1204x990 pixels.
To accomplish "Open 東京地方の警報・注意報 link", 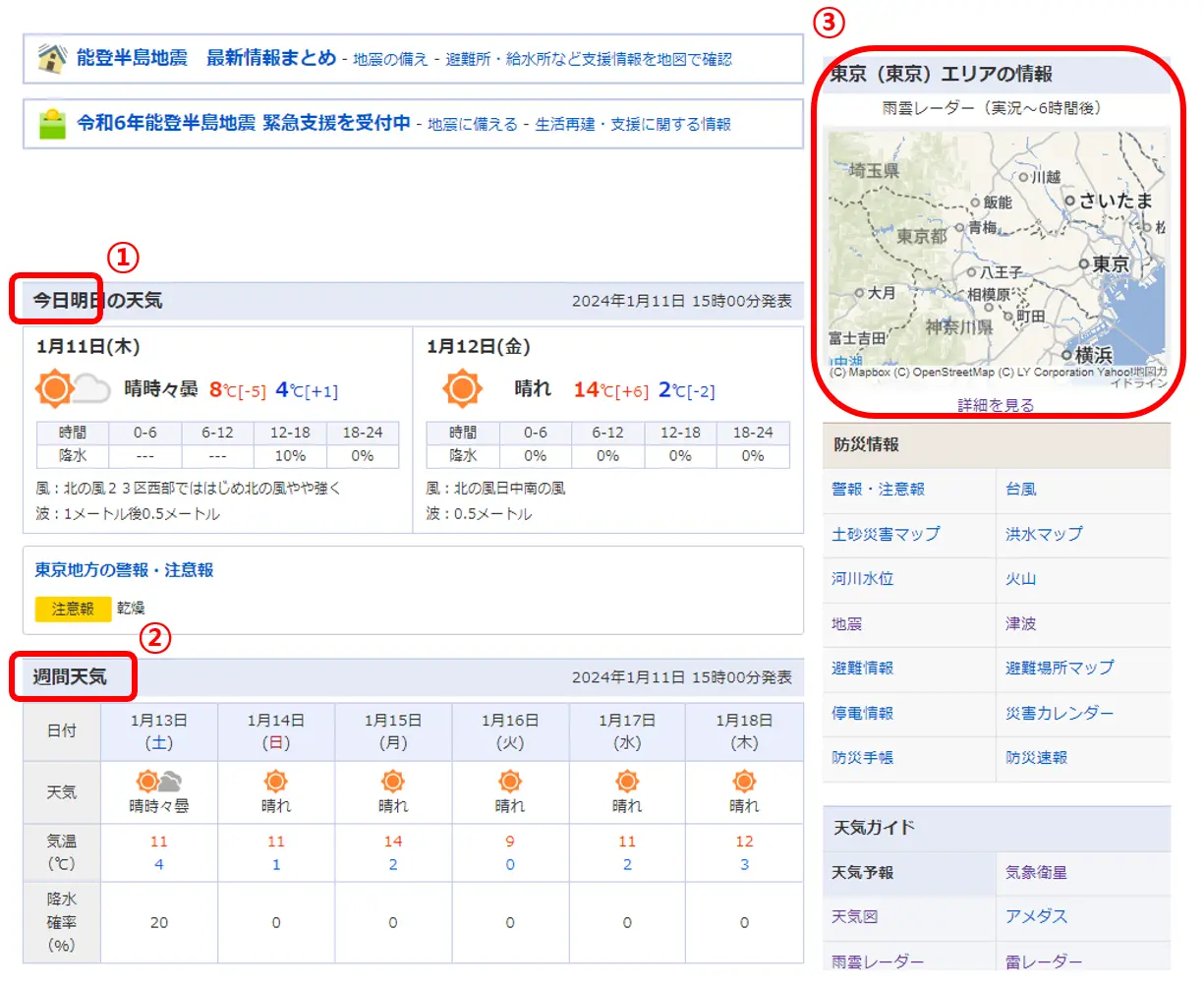I will tap(124, 570).
